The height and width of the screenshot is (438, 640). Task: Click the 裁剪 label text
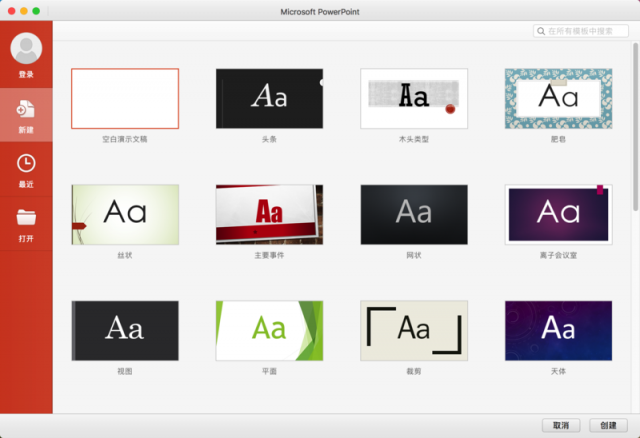pos(414,371)
